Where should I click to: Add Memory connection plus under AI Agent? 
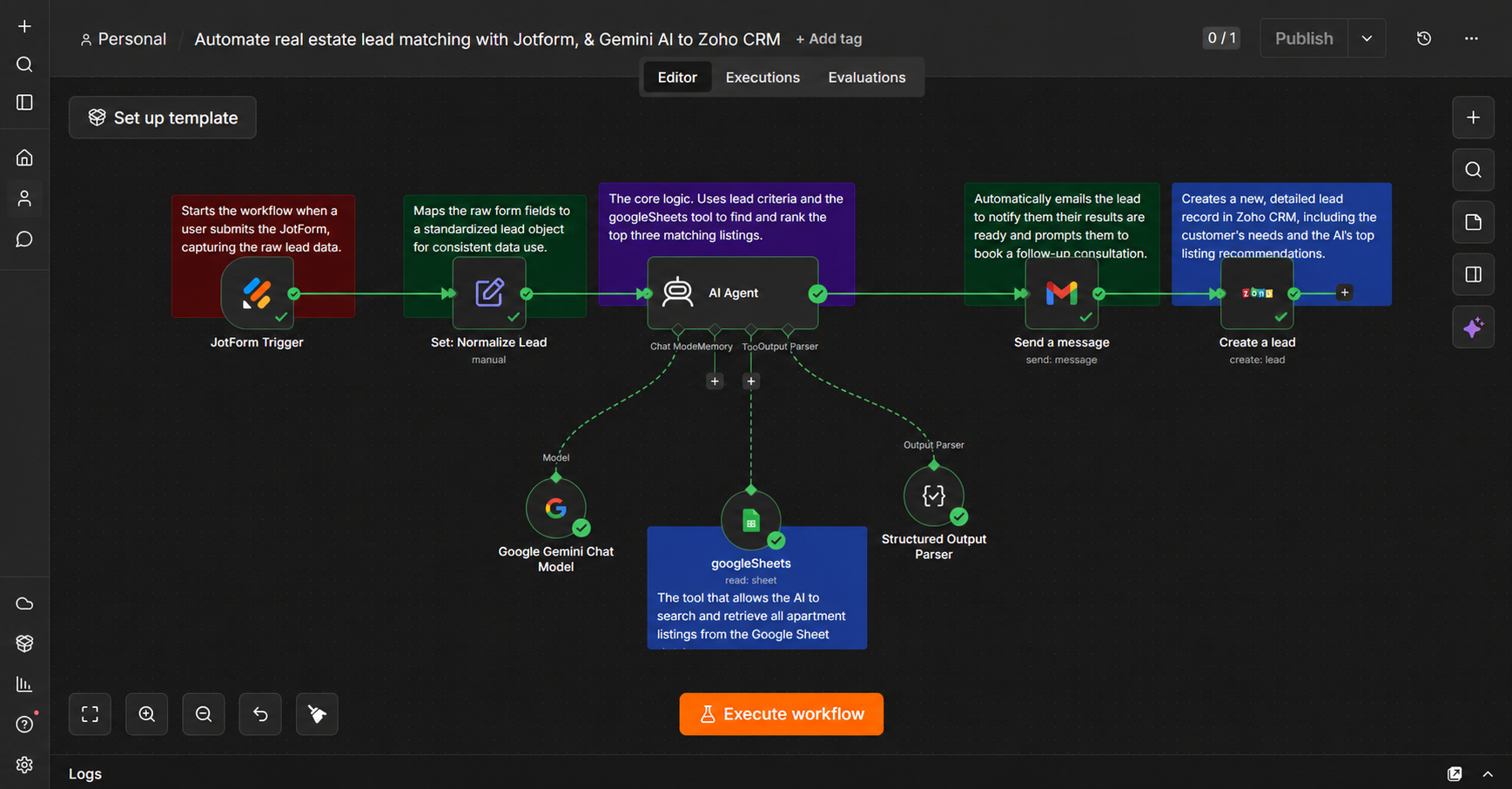[x=715, y=381]
